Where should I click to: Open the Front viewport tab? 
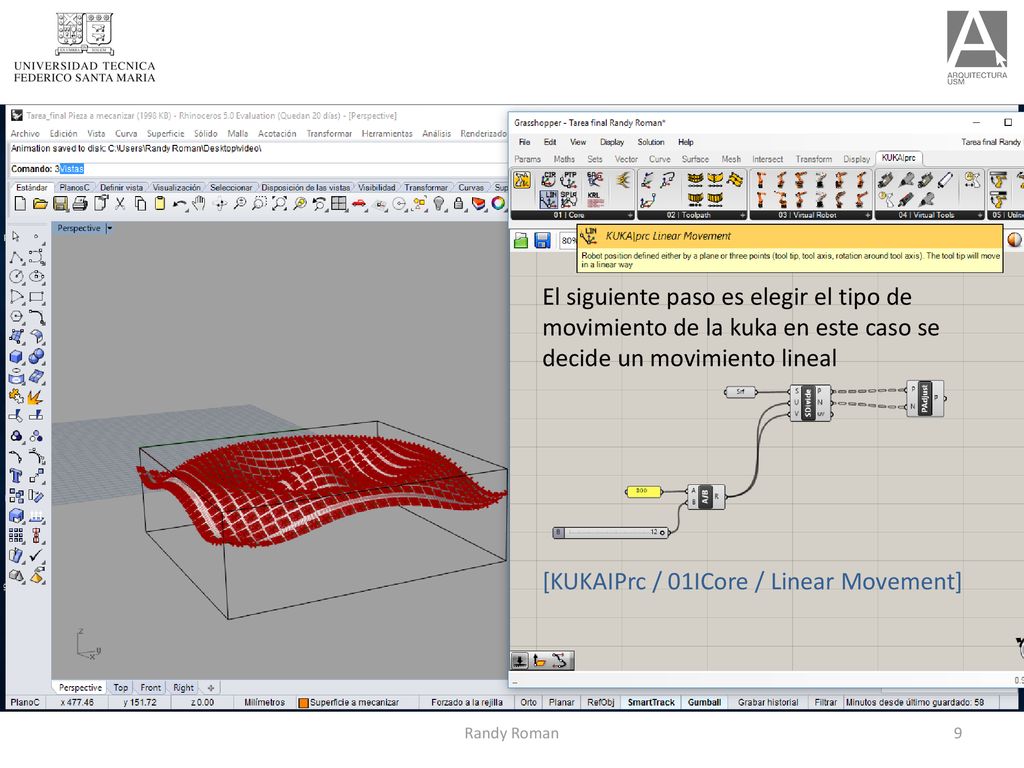pos(150,688)
